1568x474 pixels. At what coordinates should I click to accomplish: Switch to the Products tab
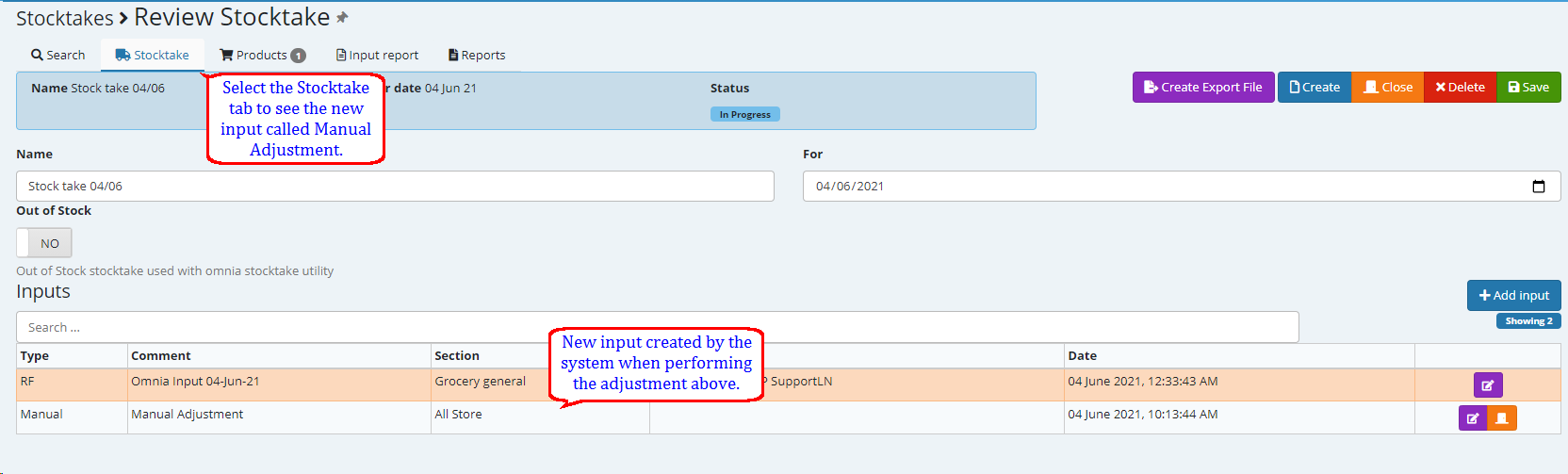pos(262,56)
